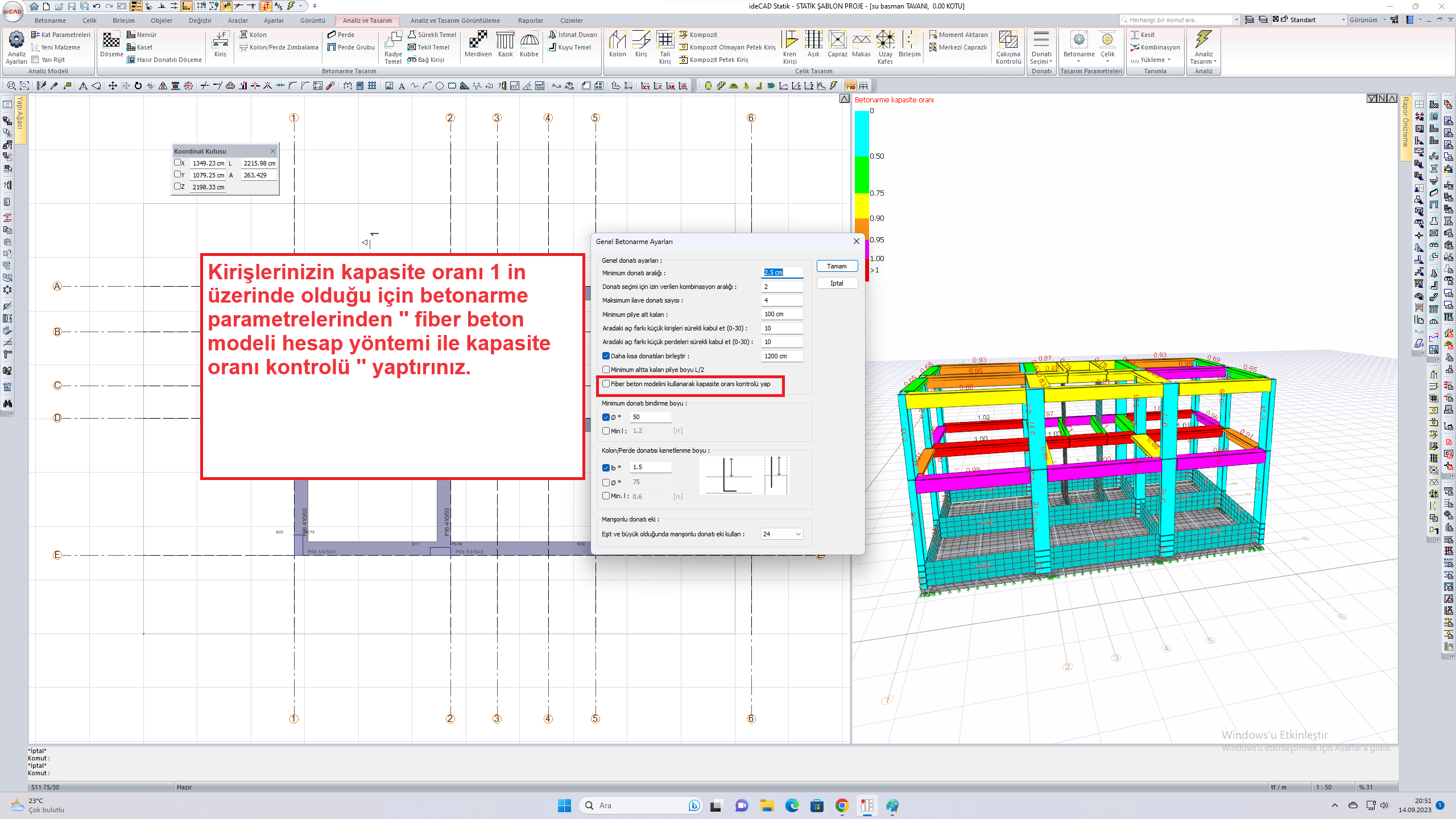Viewport: 1456px width, 819px height.
Task: Select the Kiriş beam tool in Betonarme Tasarım
Action: click(220, 44)
